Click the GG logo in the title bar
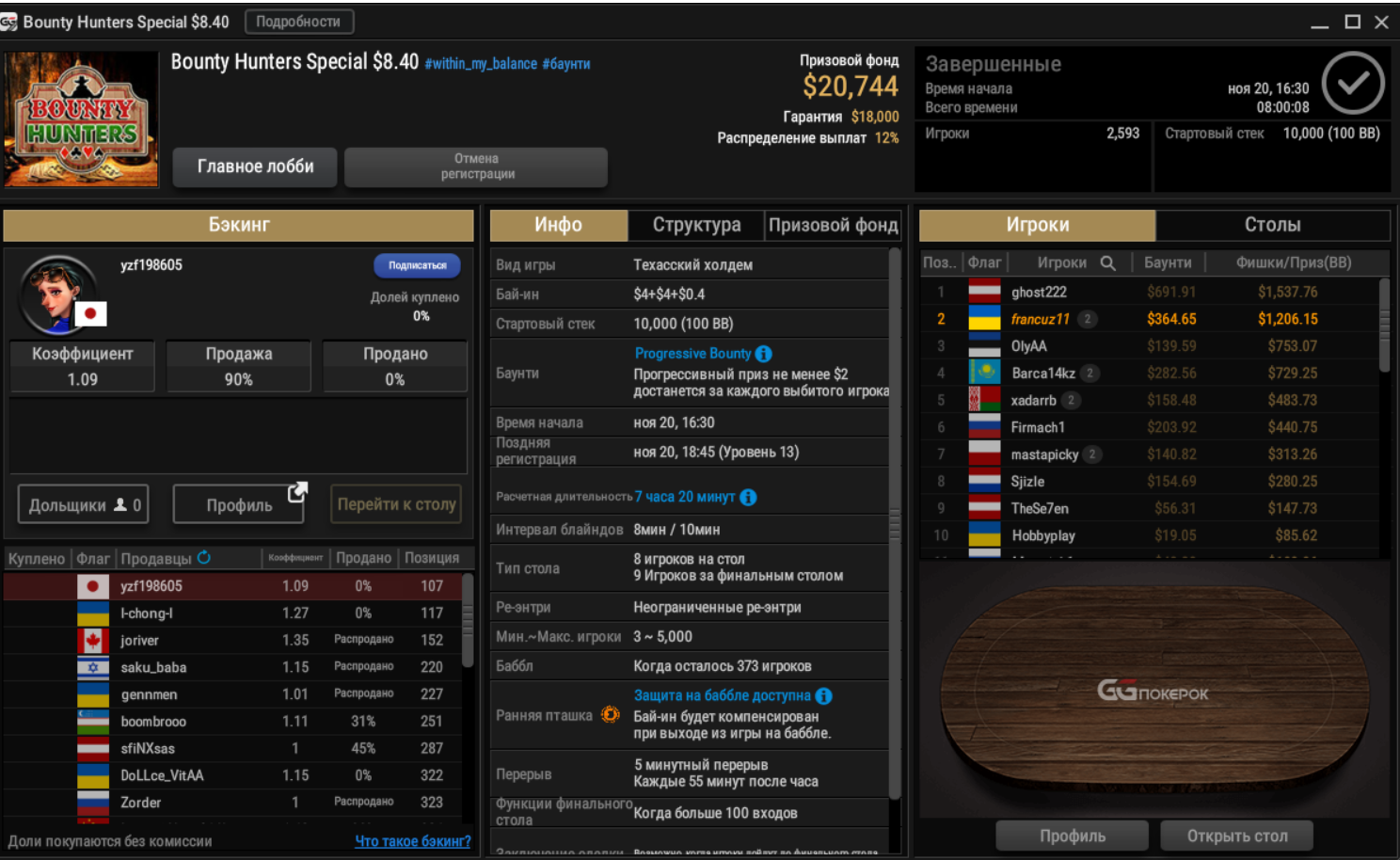This screenshot has height=860, width=1400. pyautogui.click(x=9, y=22)
